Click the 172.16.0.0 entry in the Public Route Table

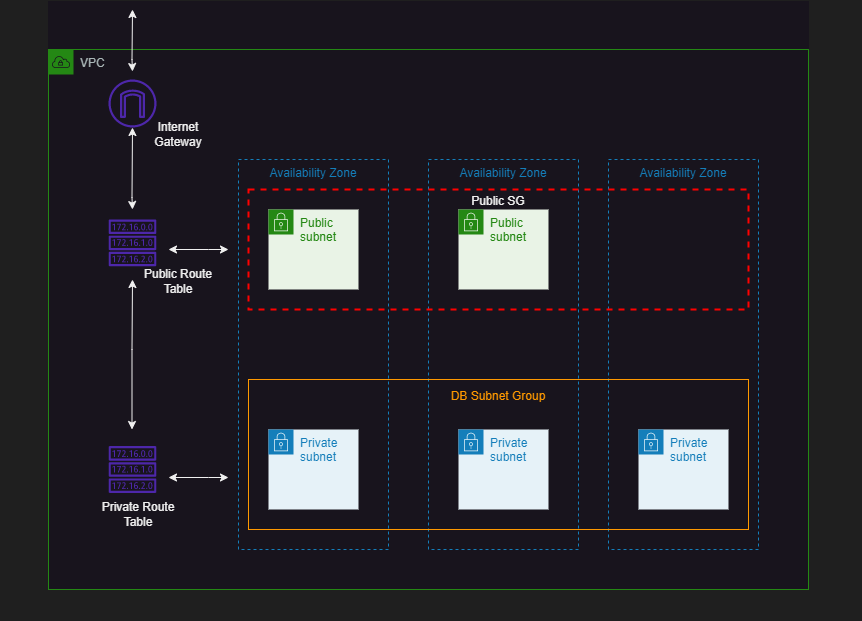[131, 227]
